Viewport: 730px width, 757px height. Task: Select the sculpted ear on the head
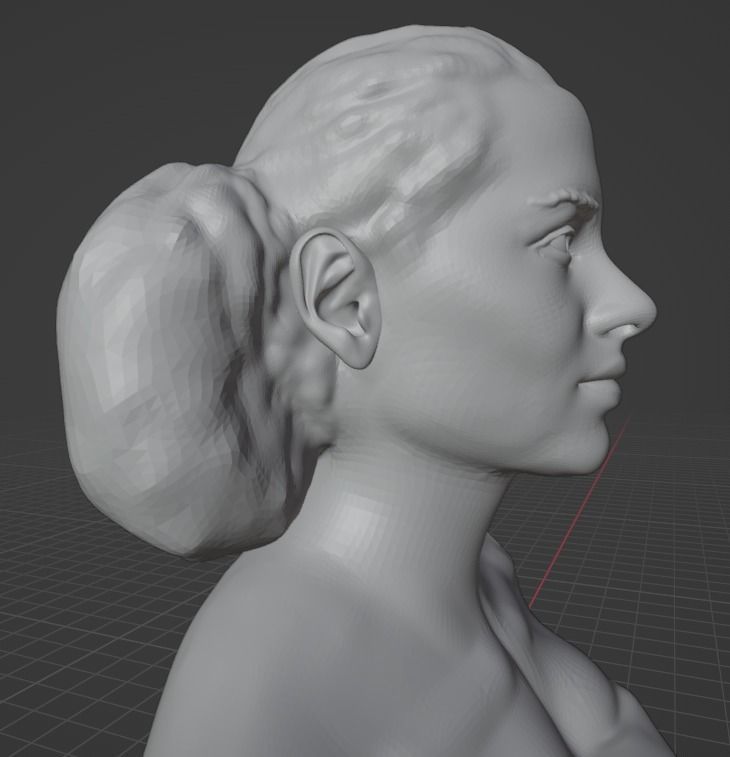(x=337, y=298)
